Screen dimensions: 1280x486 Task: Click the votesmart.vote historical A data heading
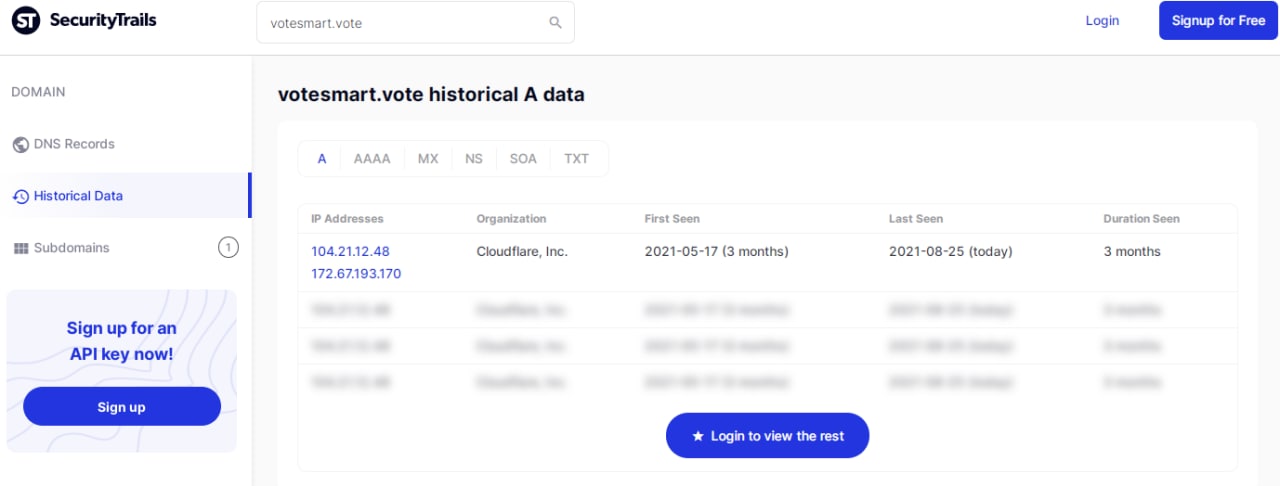431,95
